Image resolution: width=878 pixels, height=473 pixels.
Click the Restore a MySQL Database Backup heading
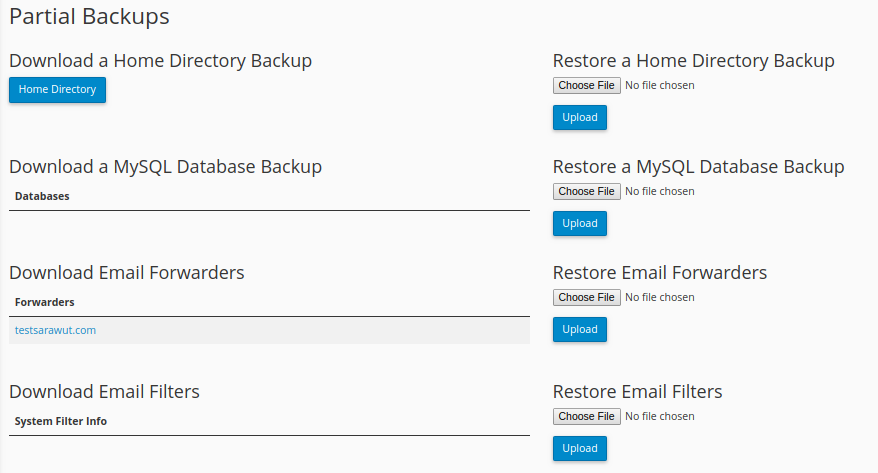pyautogui.click(x=698, y=167)
